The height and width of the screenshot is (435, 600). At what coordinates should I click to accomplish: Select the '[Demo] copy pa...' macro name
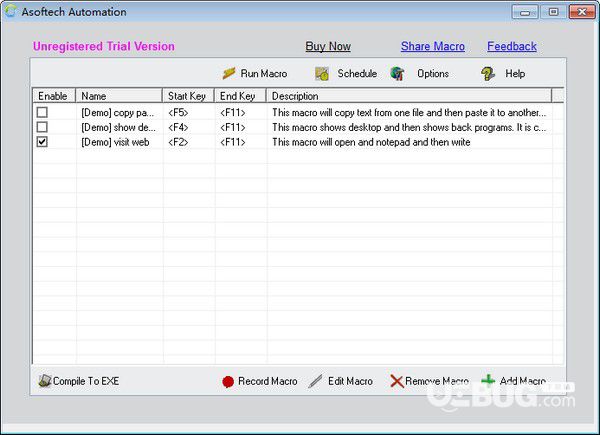coord(117,112)
